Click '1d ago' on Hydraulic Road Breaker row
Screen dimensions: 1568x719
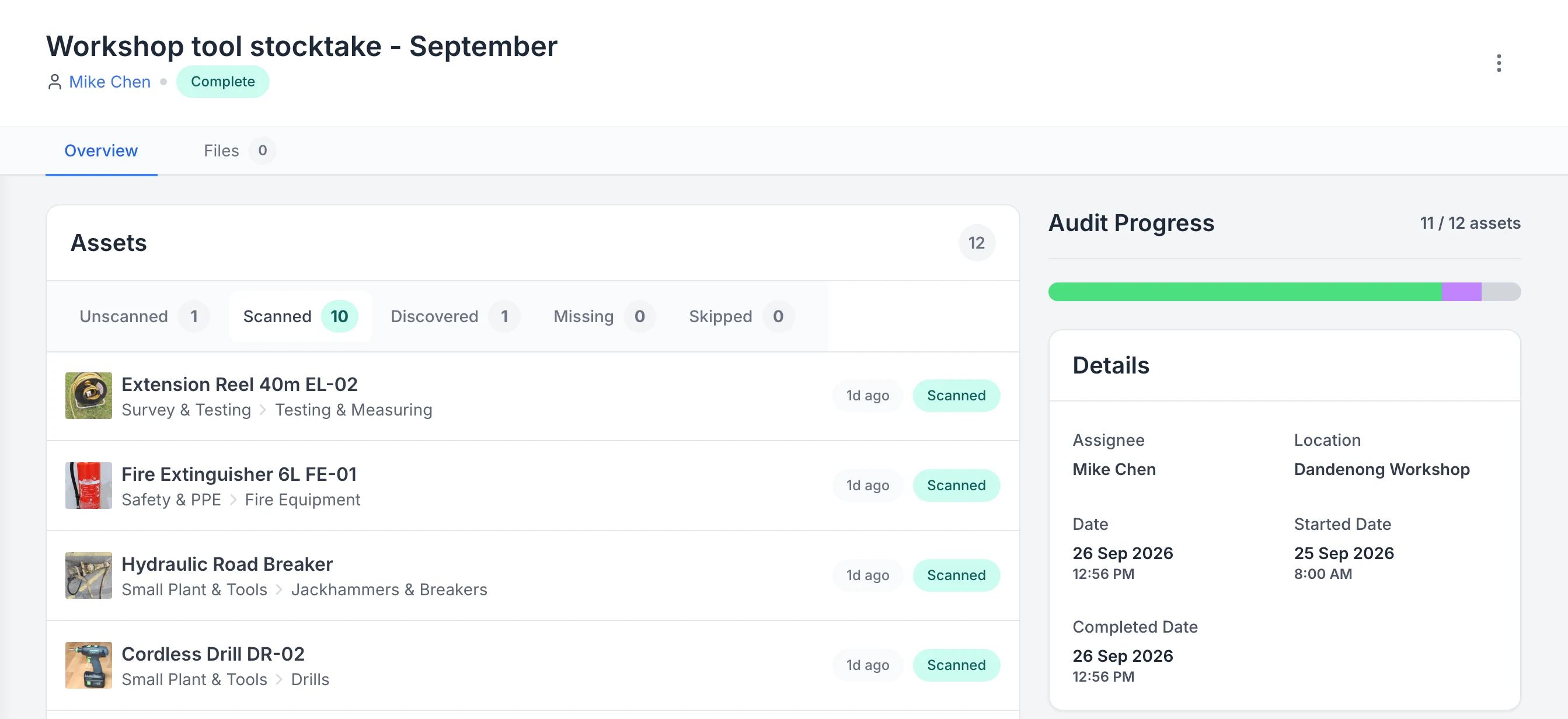click(867, 575)
